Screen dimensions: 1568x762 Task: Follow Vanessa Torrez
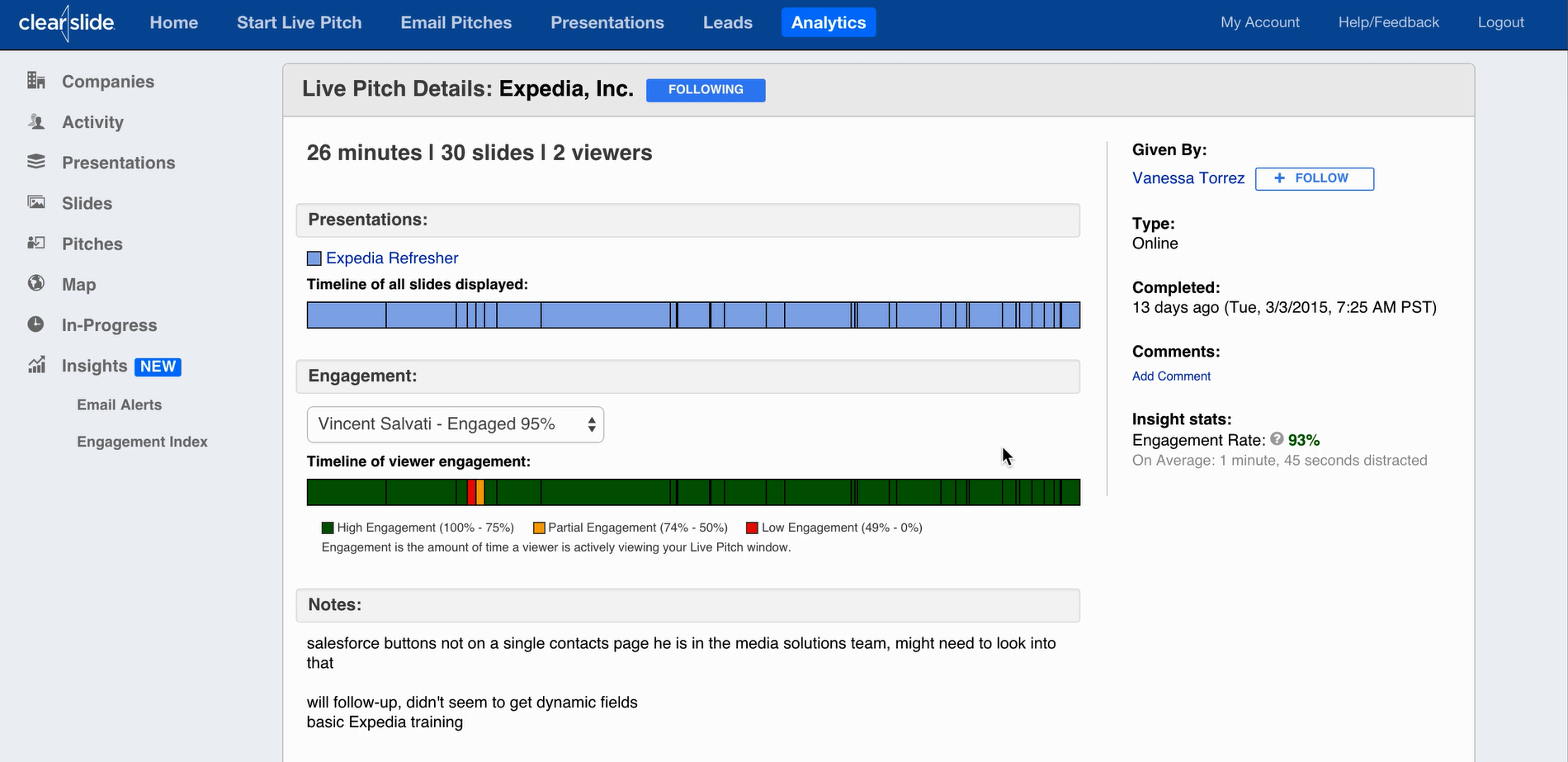(x=1315, y=178)
